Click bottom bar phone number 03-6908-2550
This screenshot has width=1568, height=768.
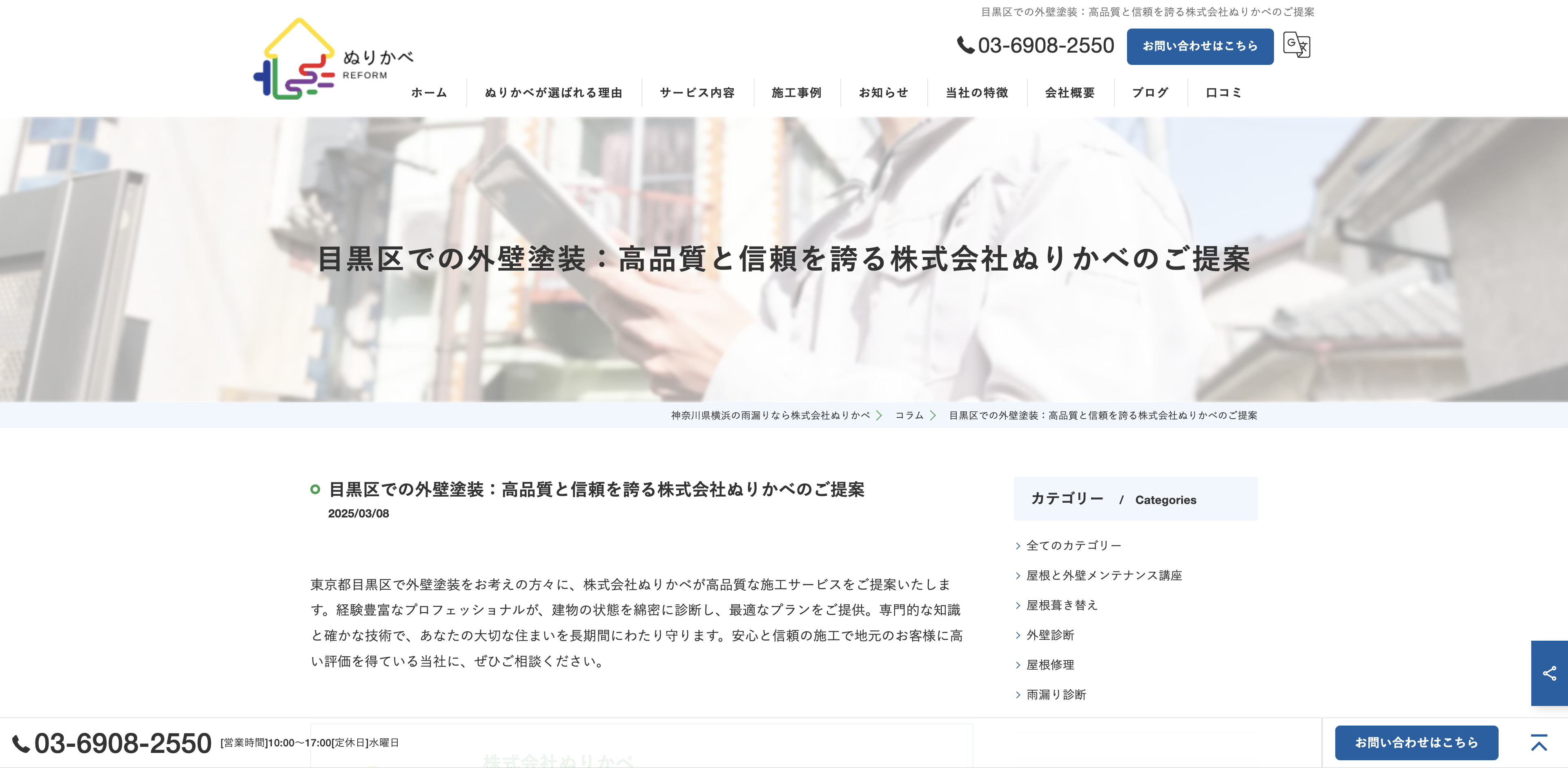point(123,744)
